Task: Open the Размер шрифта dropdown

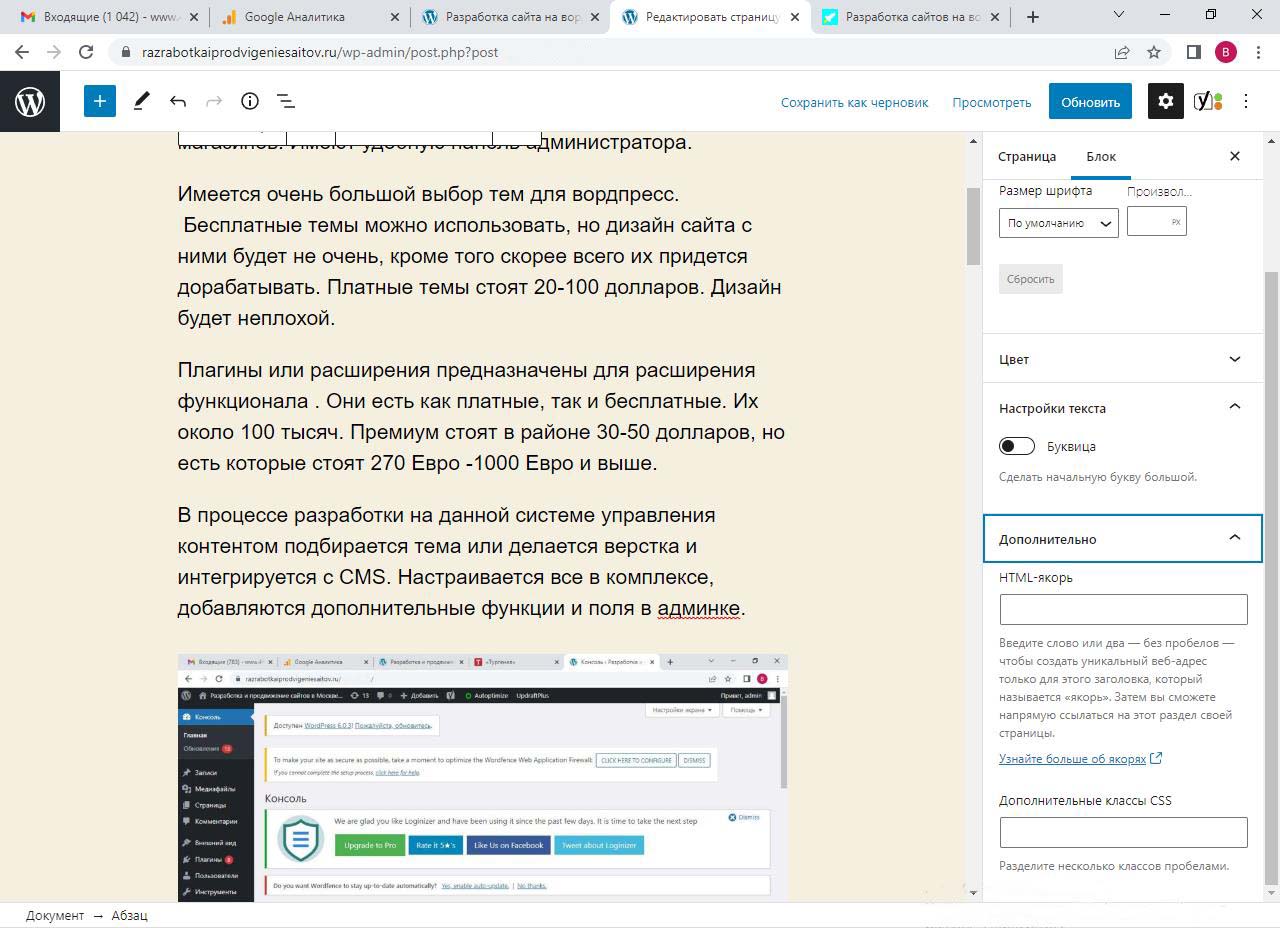Action: (x=1058, y=223)
